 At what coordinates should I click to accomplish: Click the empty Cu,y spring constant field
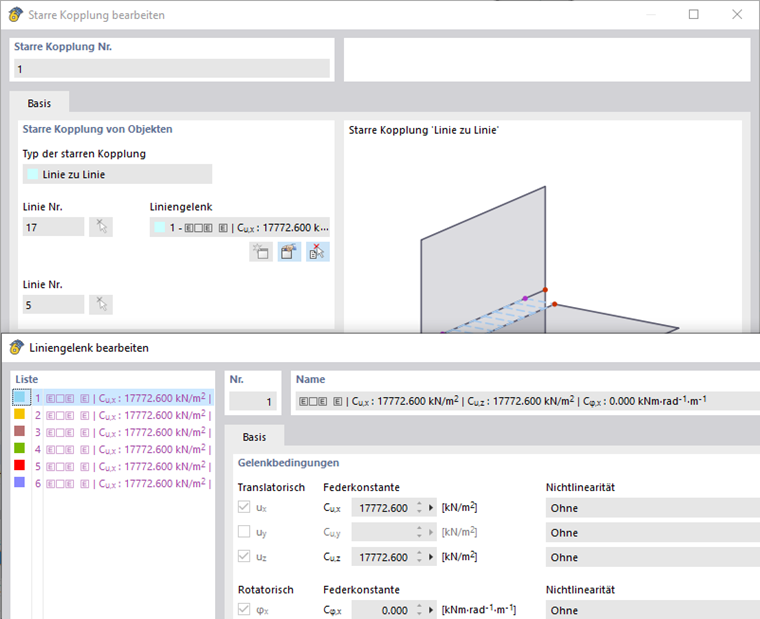click(x=383, y=533)
